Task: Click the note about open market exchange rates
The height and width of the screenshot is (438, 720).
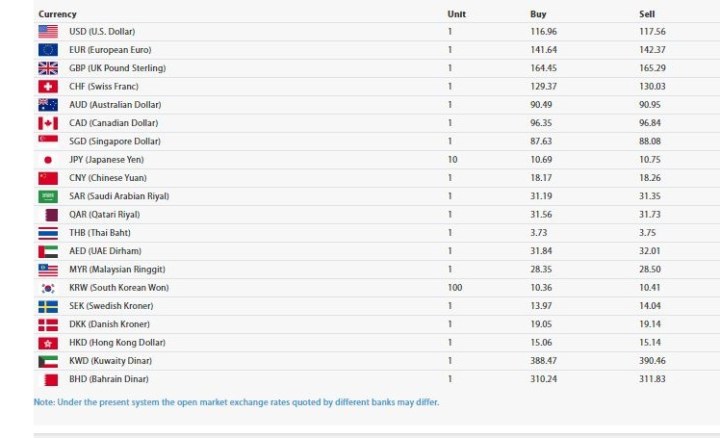Action: click(236, 402)
